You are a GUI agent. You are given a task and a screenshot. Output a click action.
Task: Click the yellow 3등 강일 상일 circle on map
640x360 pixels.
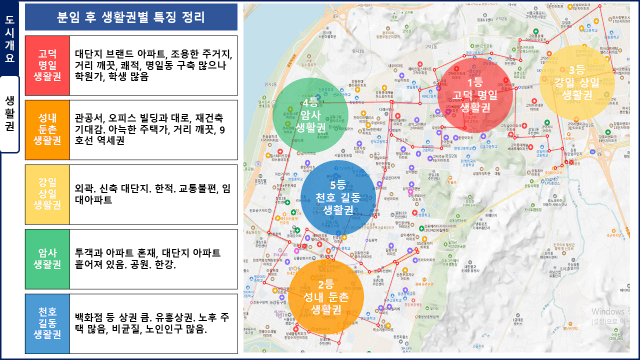(x=577, y=82)
